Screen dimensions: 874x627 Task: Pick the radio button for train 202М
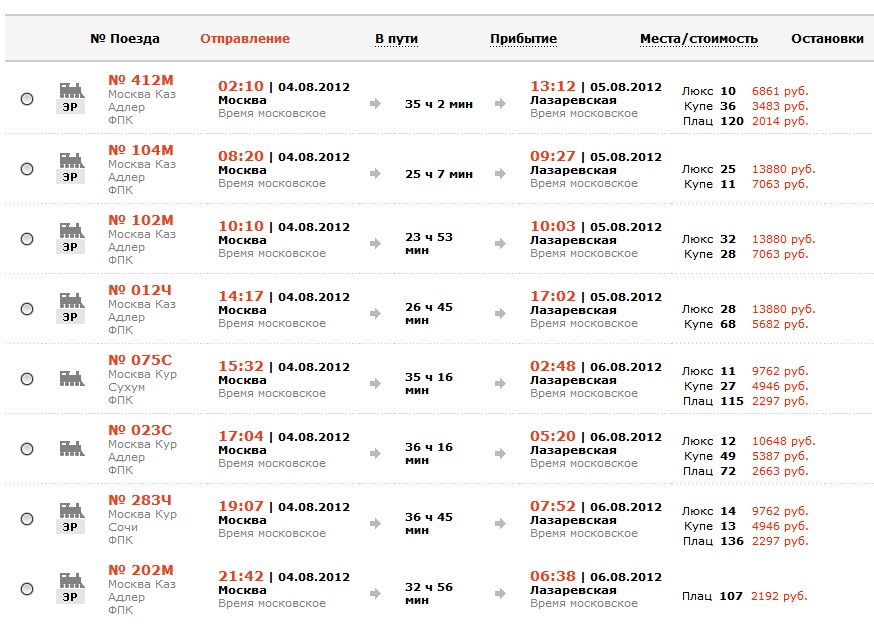[27, 589]
